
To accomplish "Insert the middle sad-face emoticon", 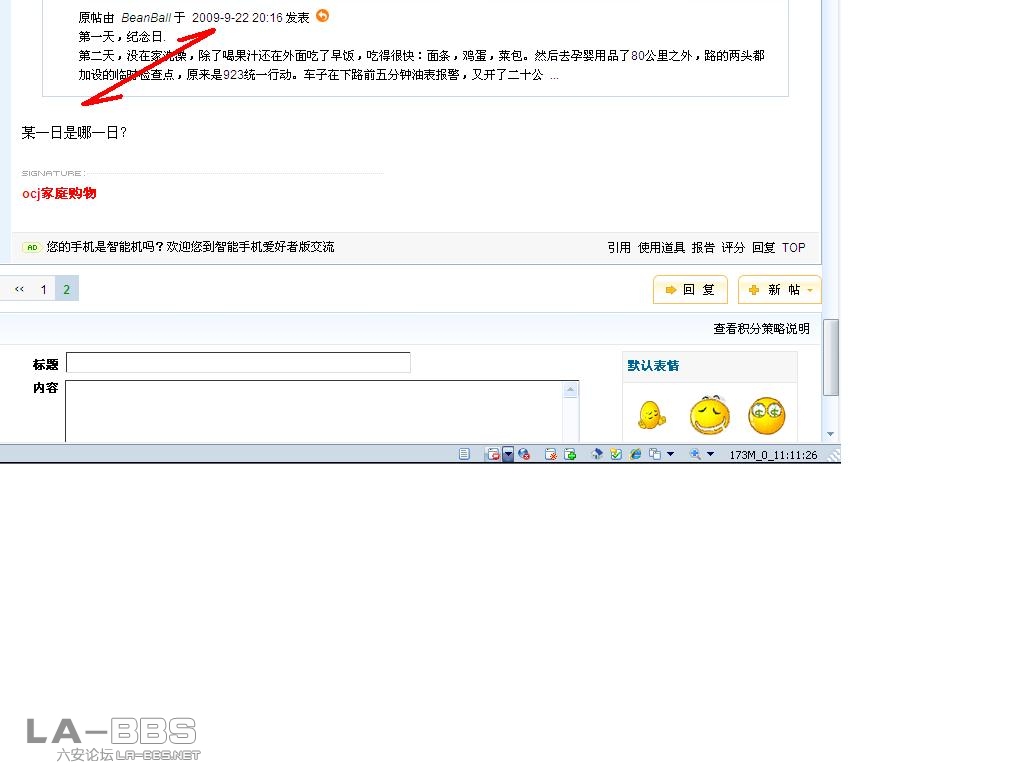I will tap(709, 415).
